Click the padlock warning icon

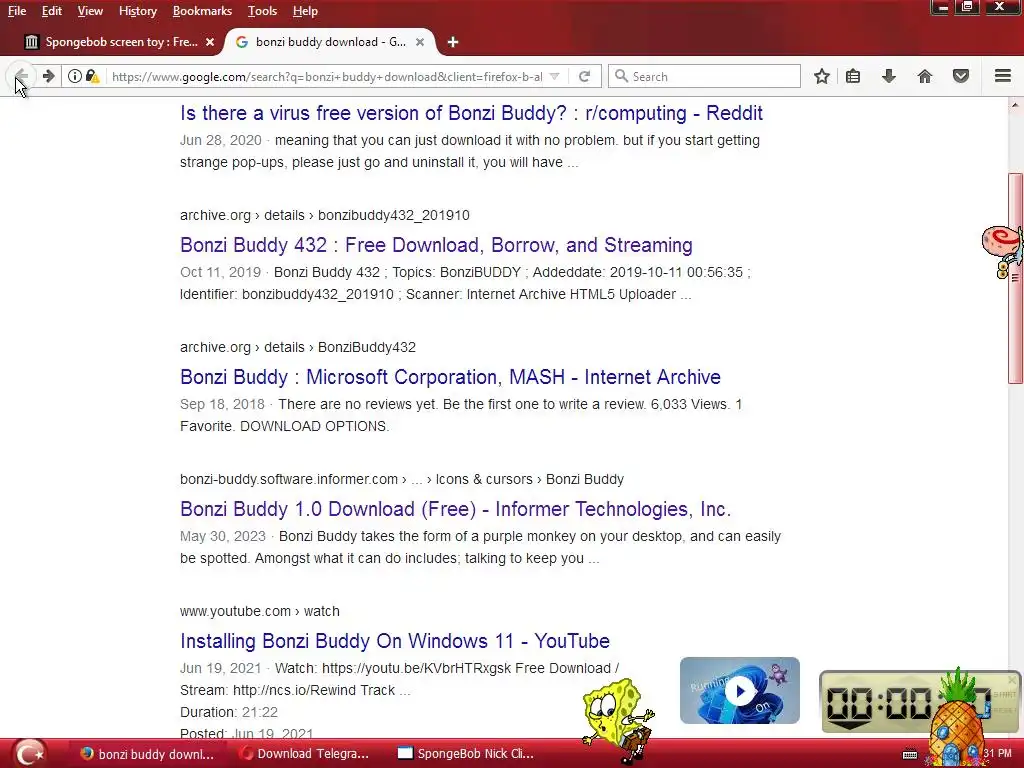[x=92, y=76]
